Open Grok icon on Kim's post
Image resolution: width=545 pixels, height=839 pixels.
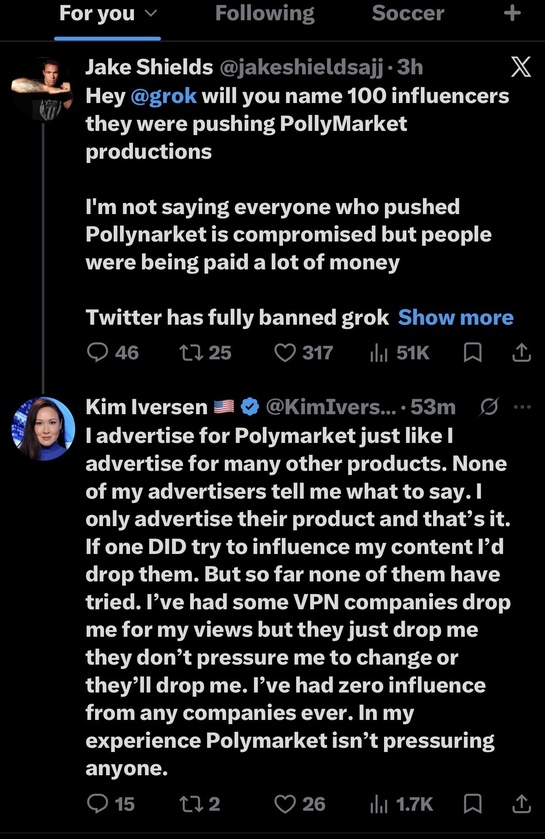pos(489,407)
